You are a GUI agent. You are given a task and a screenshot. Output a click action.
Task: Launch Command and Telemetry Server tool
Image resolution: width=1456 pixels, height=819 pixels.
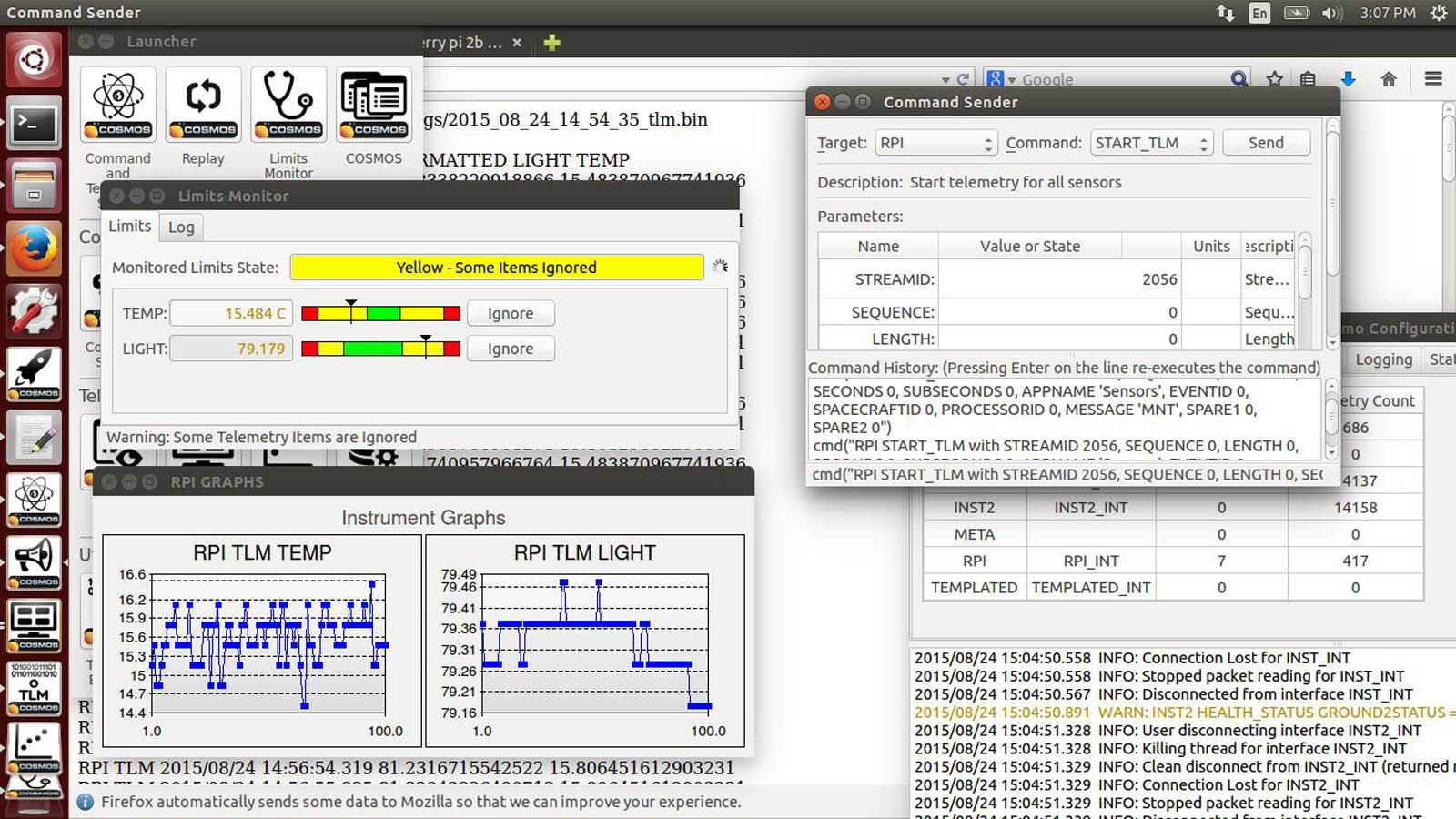118,105
